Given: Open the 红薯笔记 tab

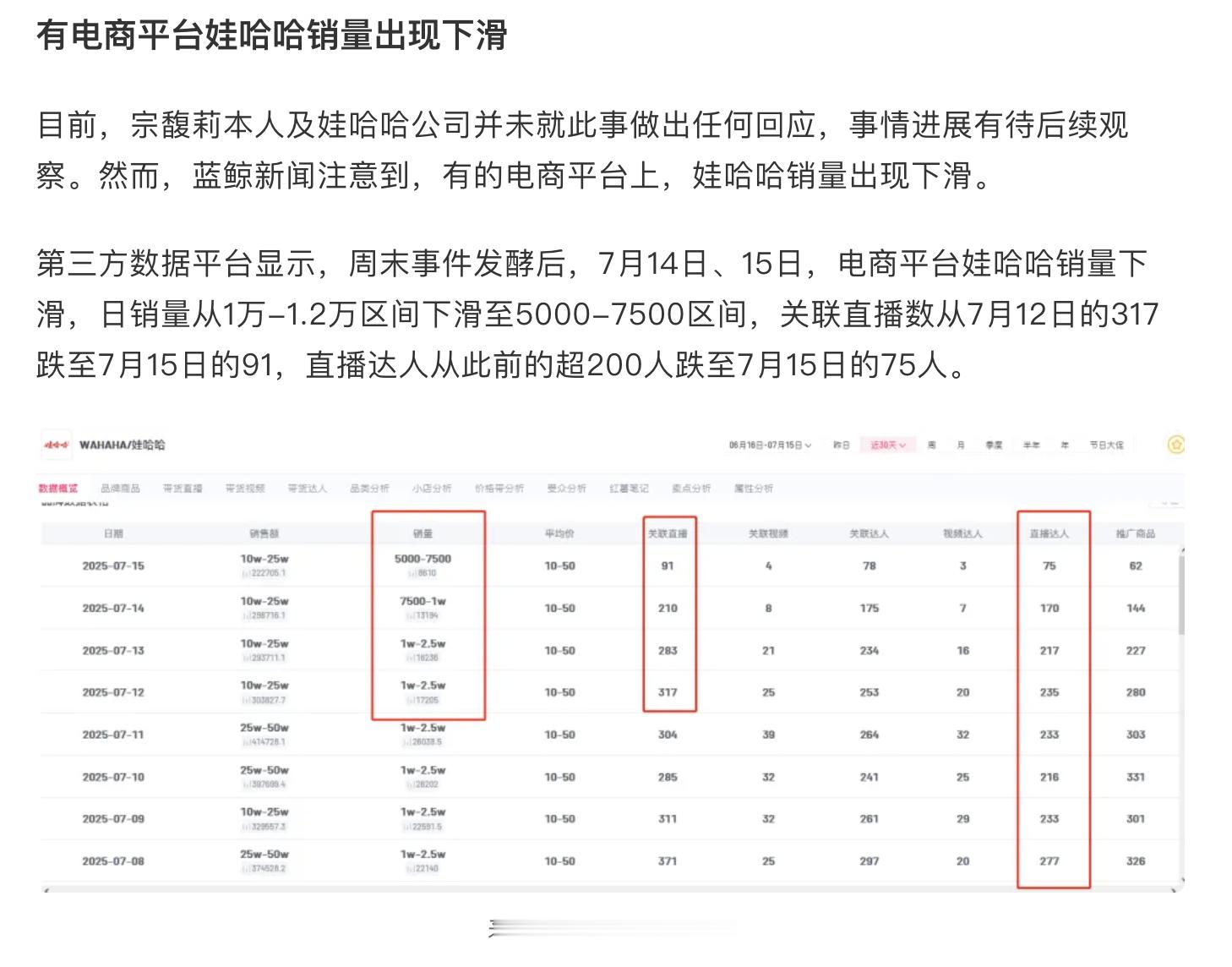Looking at the screenshot, I should pyautogui.click(x=630, y=489).
